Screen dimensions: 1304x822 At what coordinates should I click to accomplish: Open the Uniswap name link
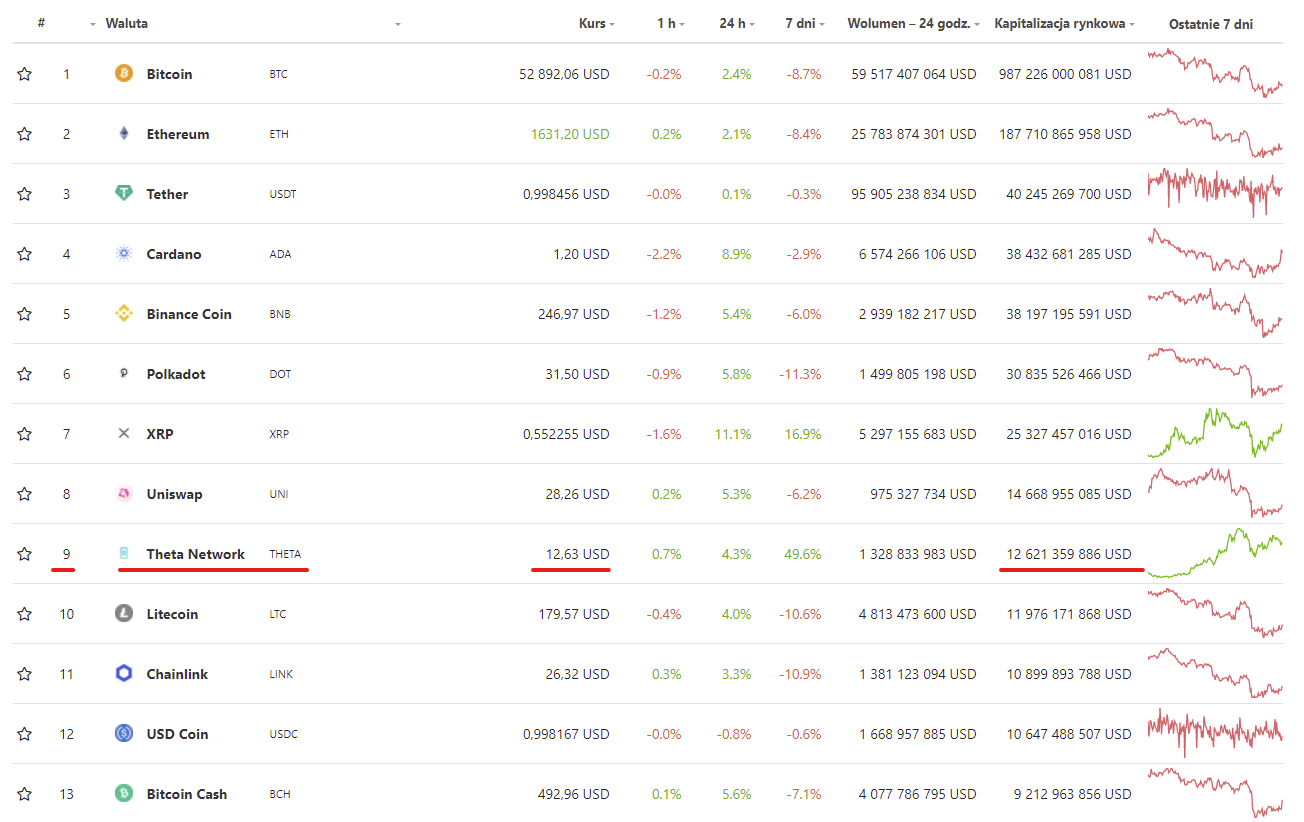[174, 494]
